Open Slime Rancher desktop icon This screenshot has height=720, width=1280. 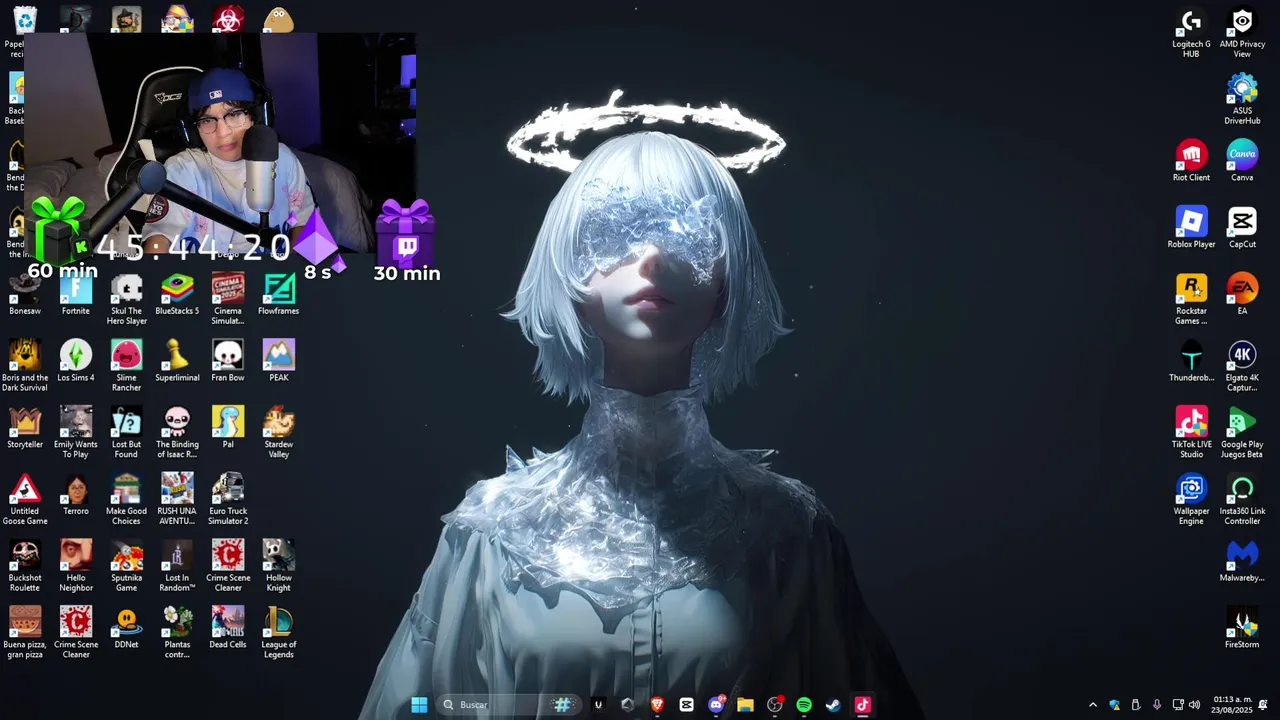coord(126,366)
